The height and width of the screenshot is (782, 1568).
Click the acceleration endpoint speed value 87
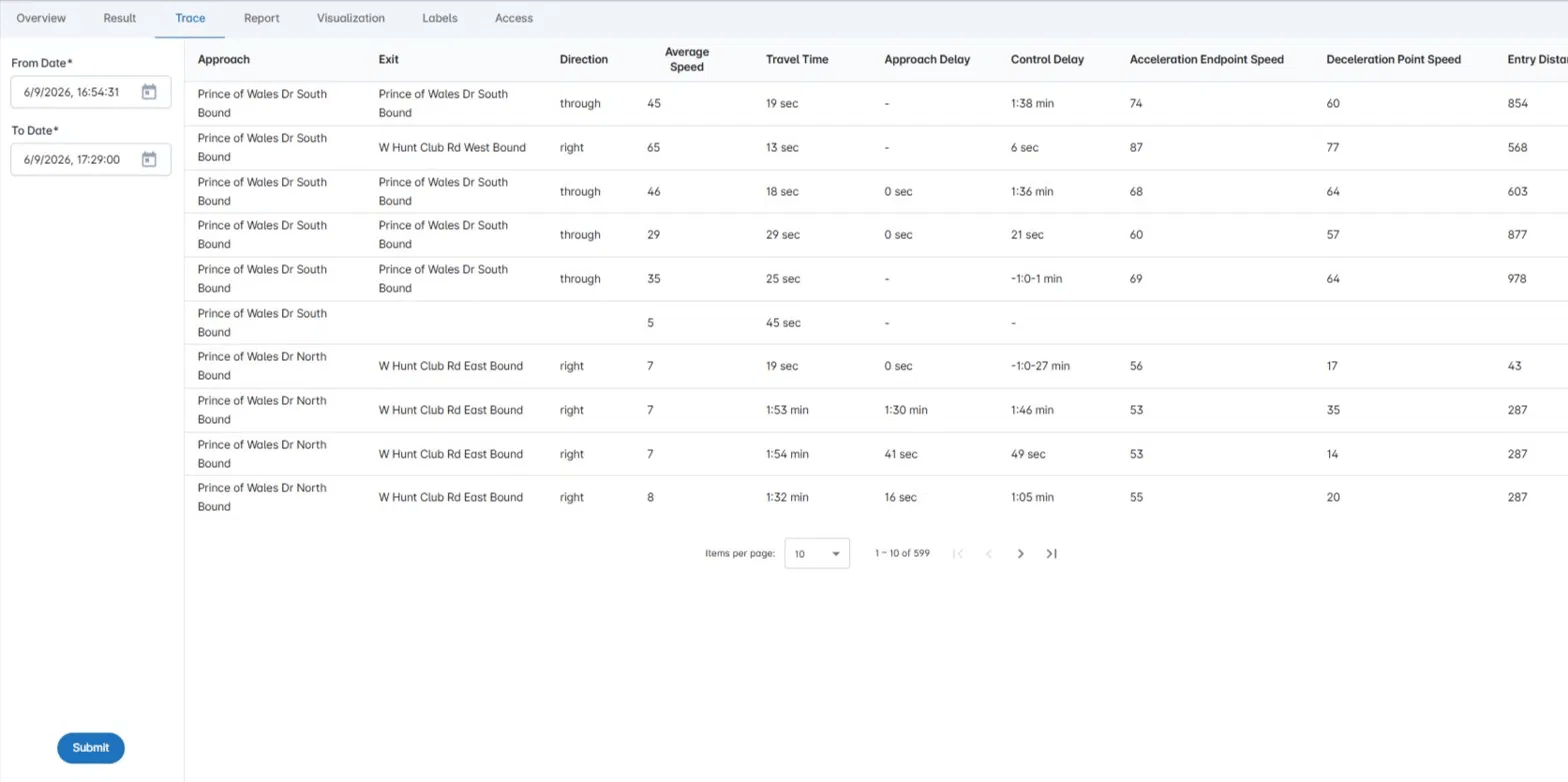click(1137, 147)
